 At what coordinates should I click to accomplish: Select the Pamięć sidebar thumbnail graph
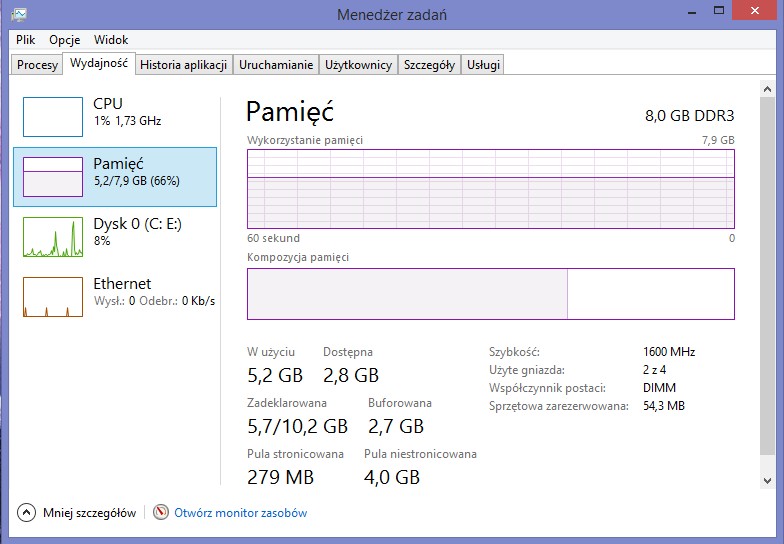coord(52,176)
